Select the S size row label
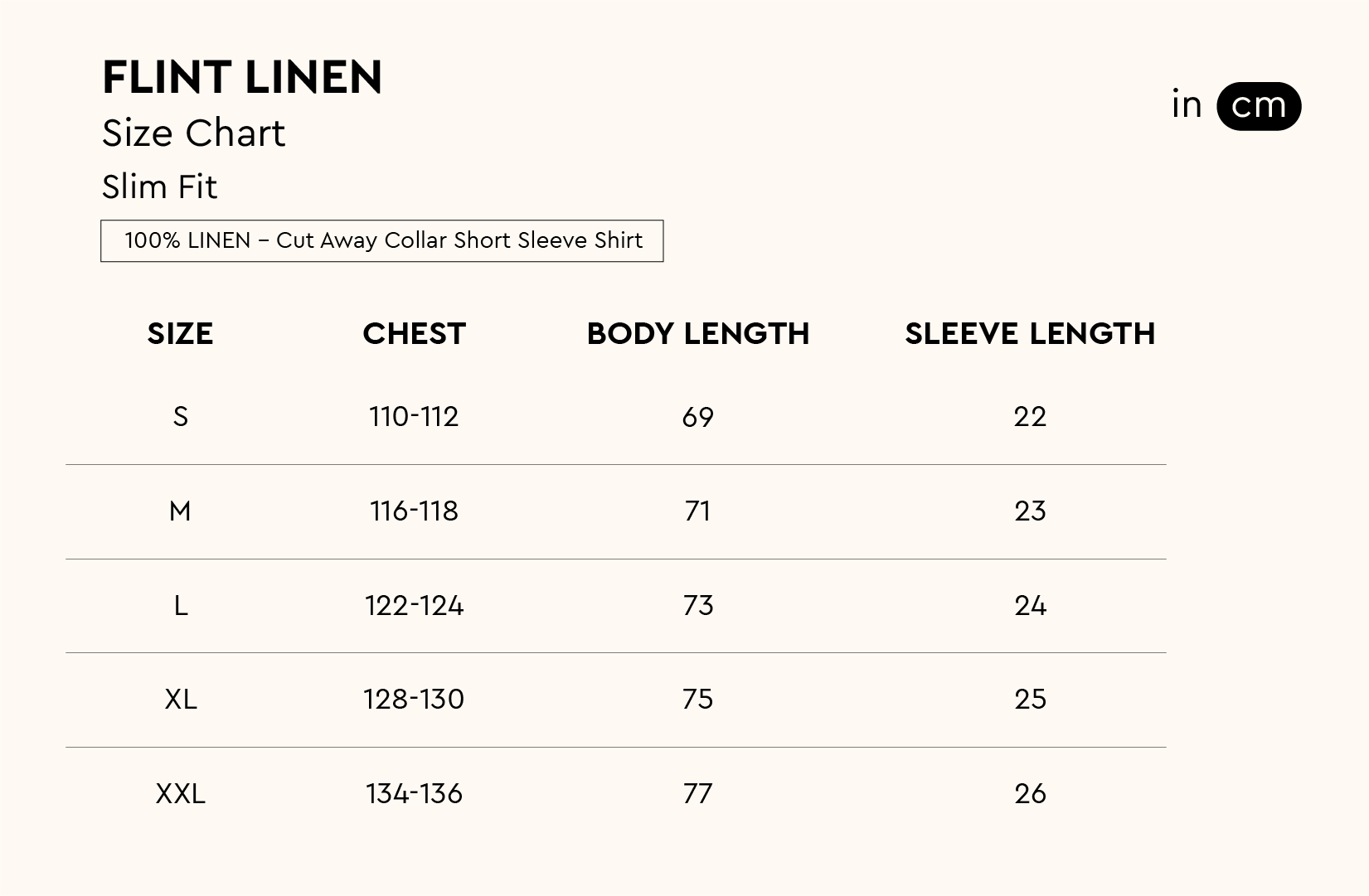The height and width of the screenshot is (896, 1369). (x=180, y=417)
